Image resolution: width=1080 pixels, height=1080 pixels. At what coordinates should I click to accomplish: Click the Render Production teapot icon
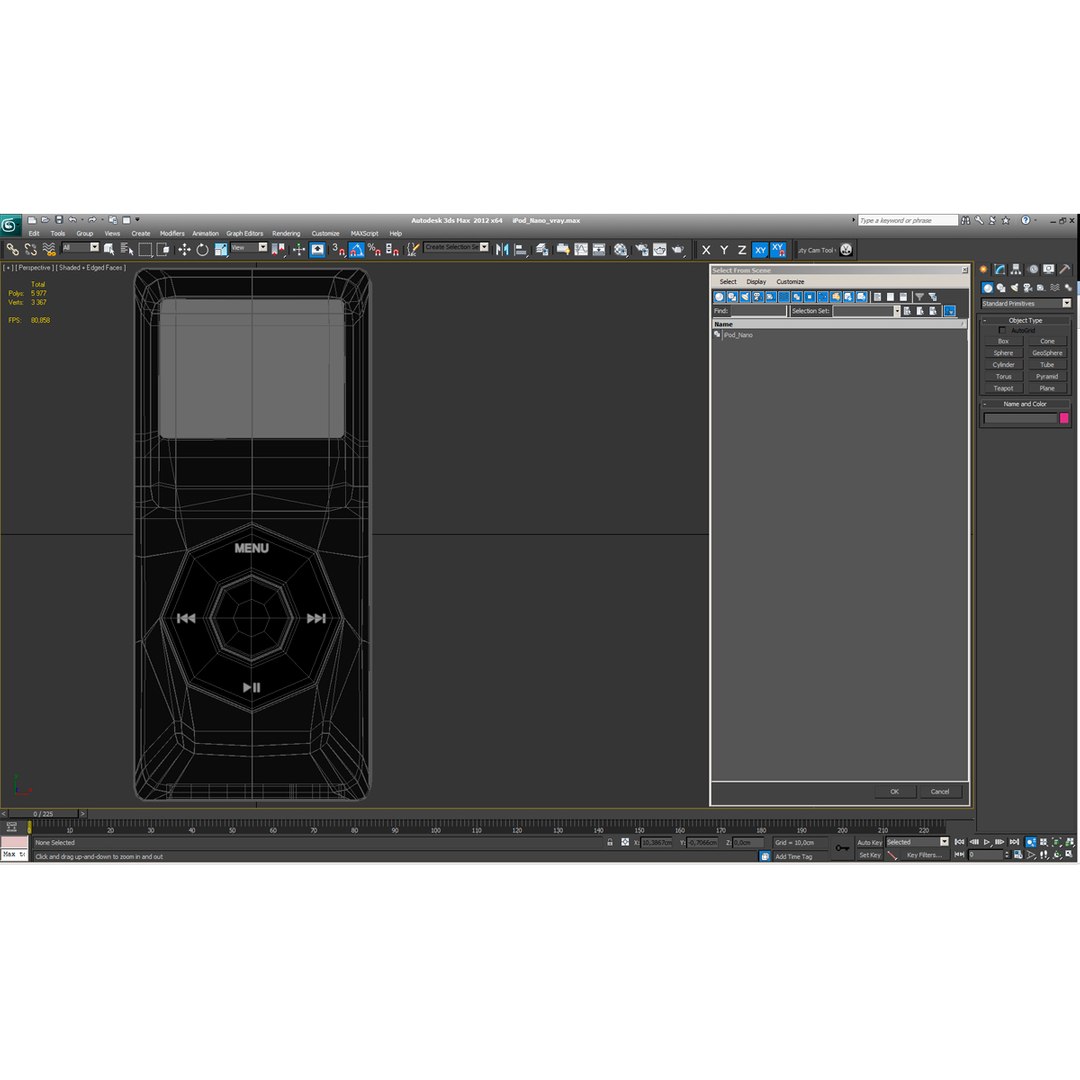pos(678,249)
